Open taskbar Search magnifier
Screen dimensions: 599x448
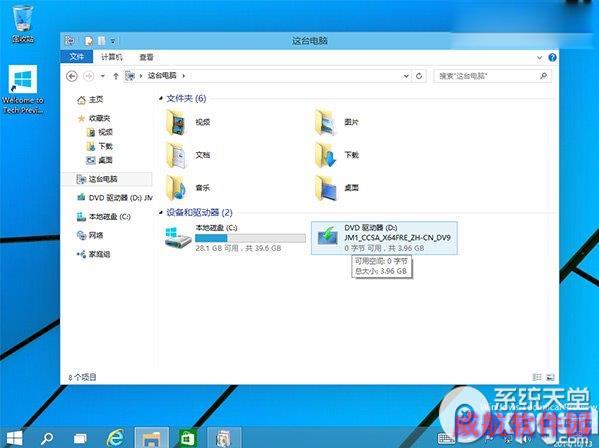[x=47, y=438]
